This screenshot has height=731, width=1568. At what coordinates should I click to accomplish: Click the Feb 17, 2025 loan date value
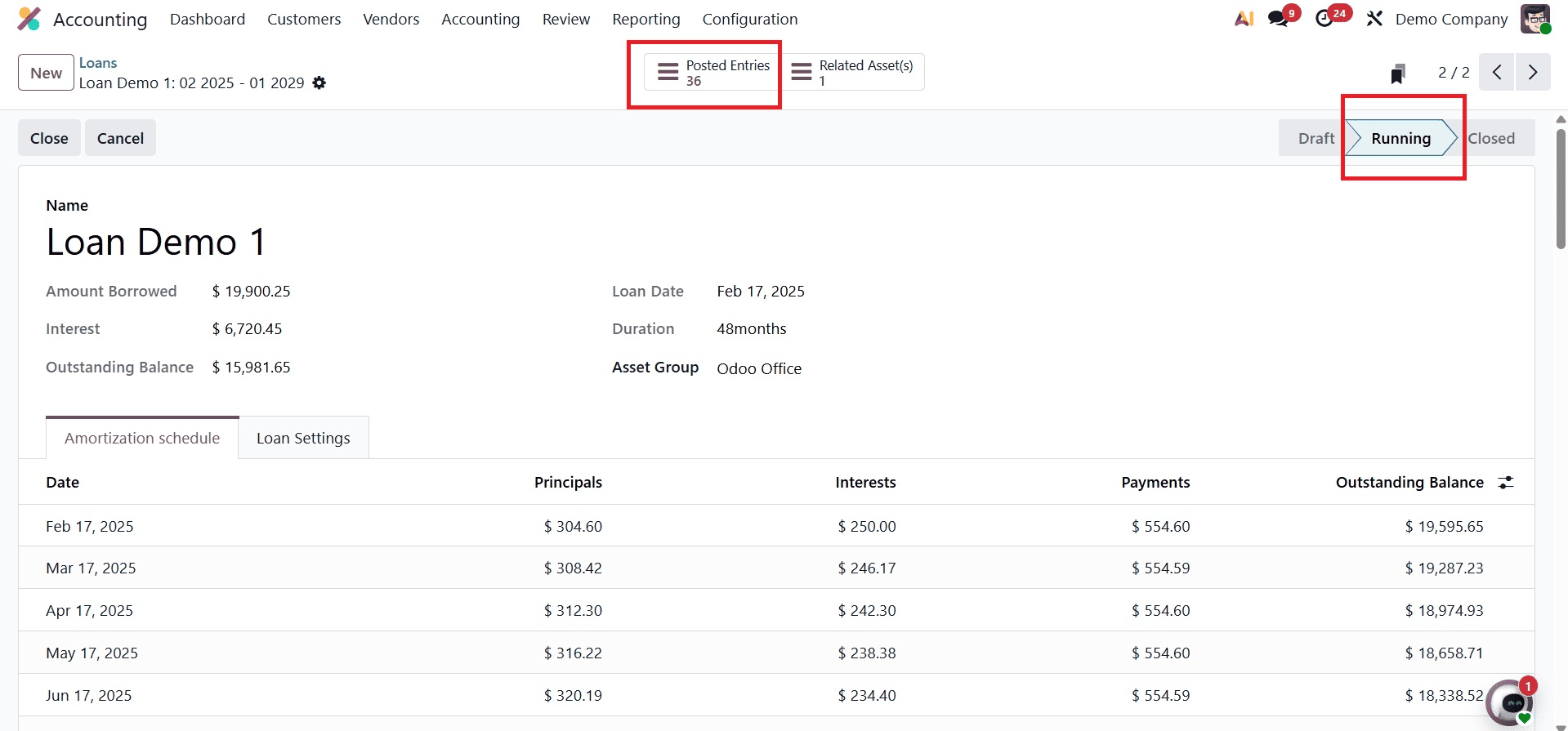(761, 291)
